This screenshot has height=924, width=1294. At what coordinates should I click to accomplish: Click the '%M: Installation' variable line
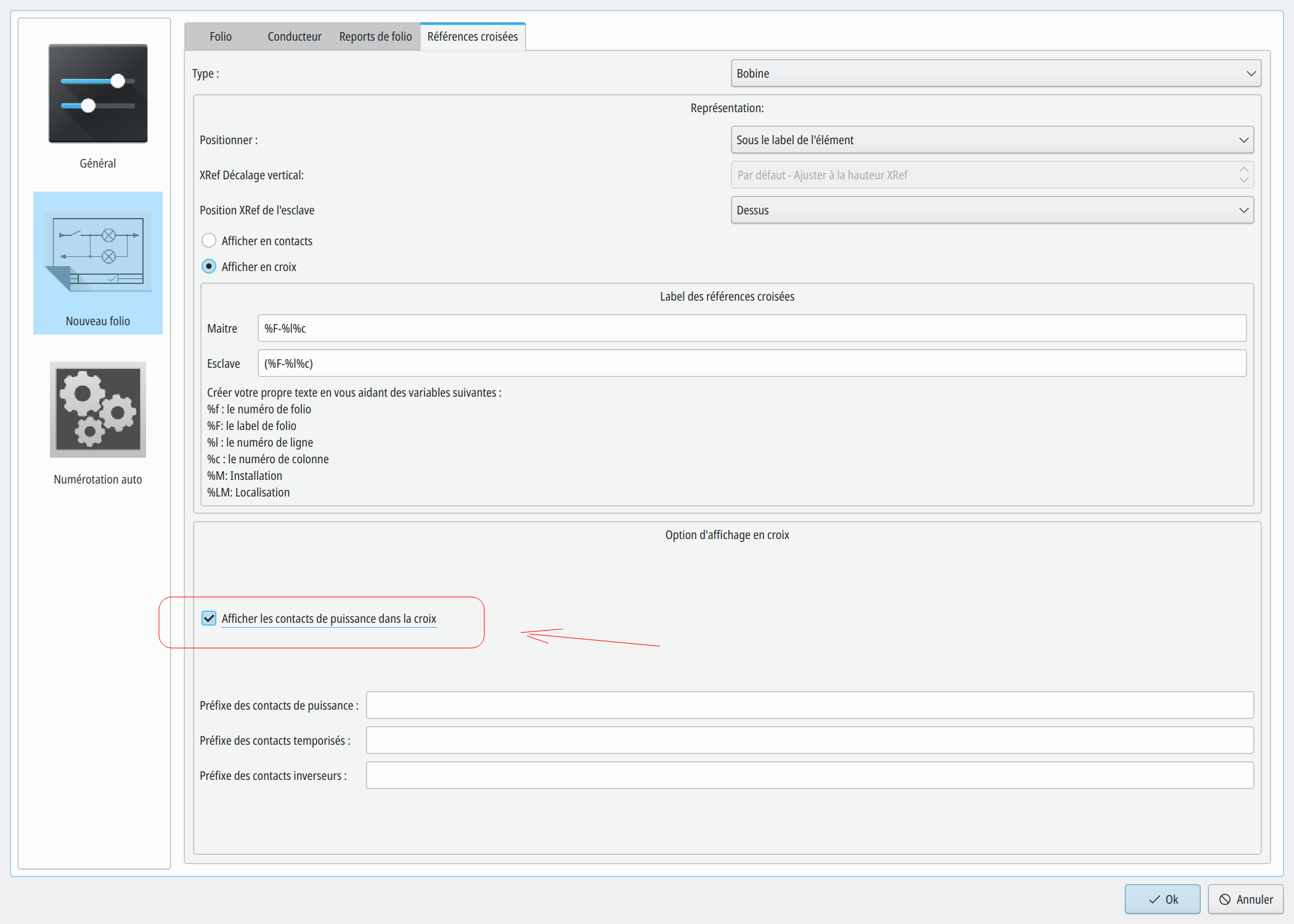point(245,476)
